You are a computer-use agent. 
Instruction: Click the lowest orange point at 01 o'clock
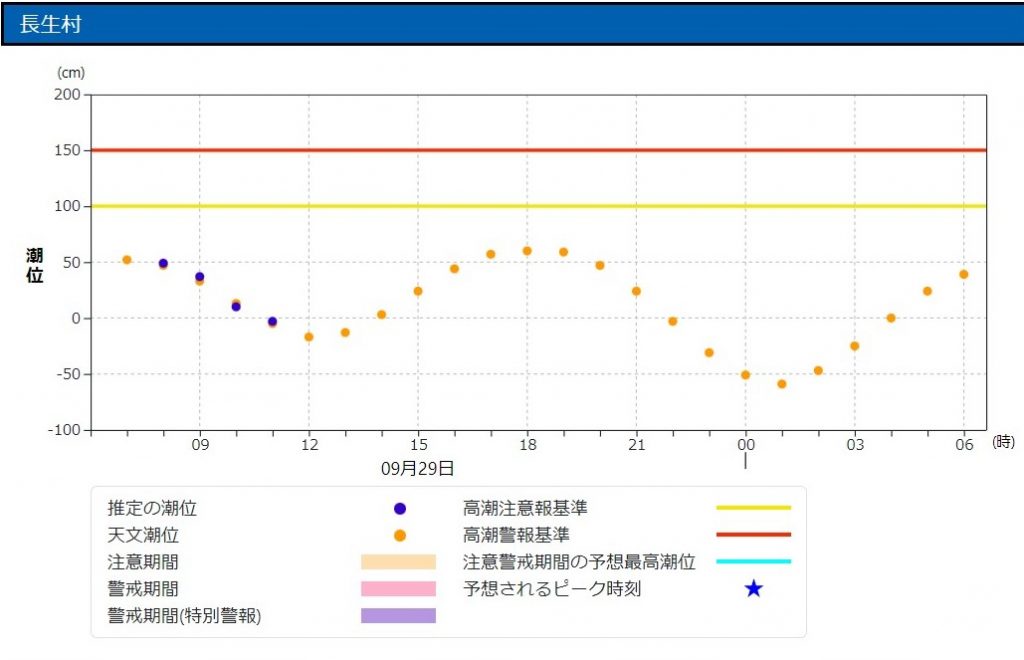coord(782,384)
